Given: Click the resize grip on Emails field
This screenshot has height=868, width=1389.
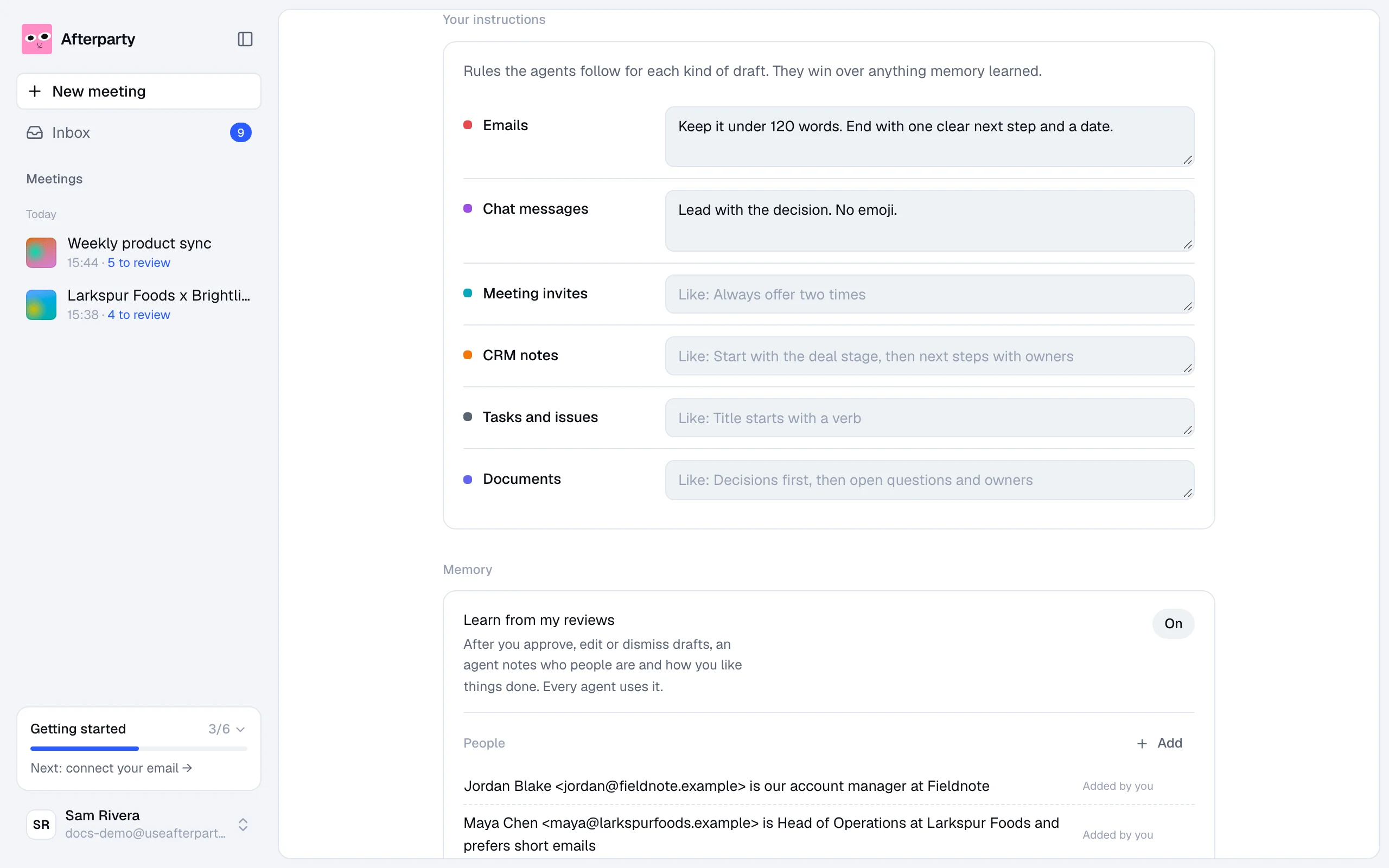Looking at the screenshot, I should click(x=1188, y=160).
